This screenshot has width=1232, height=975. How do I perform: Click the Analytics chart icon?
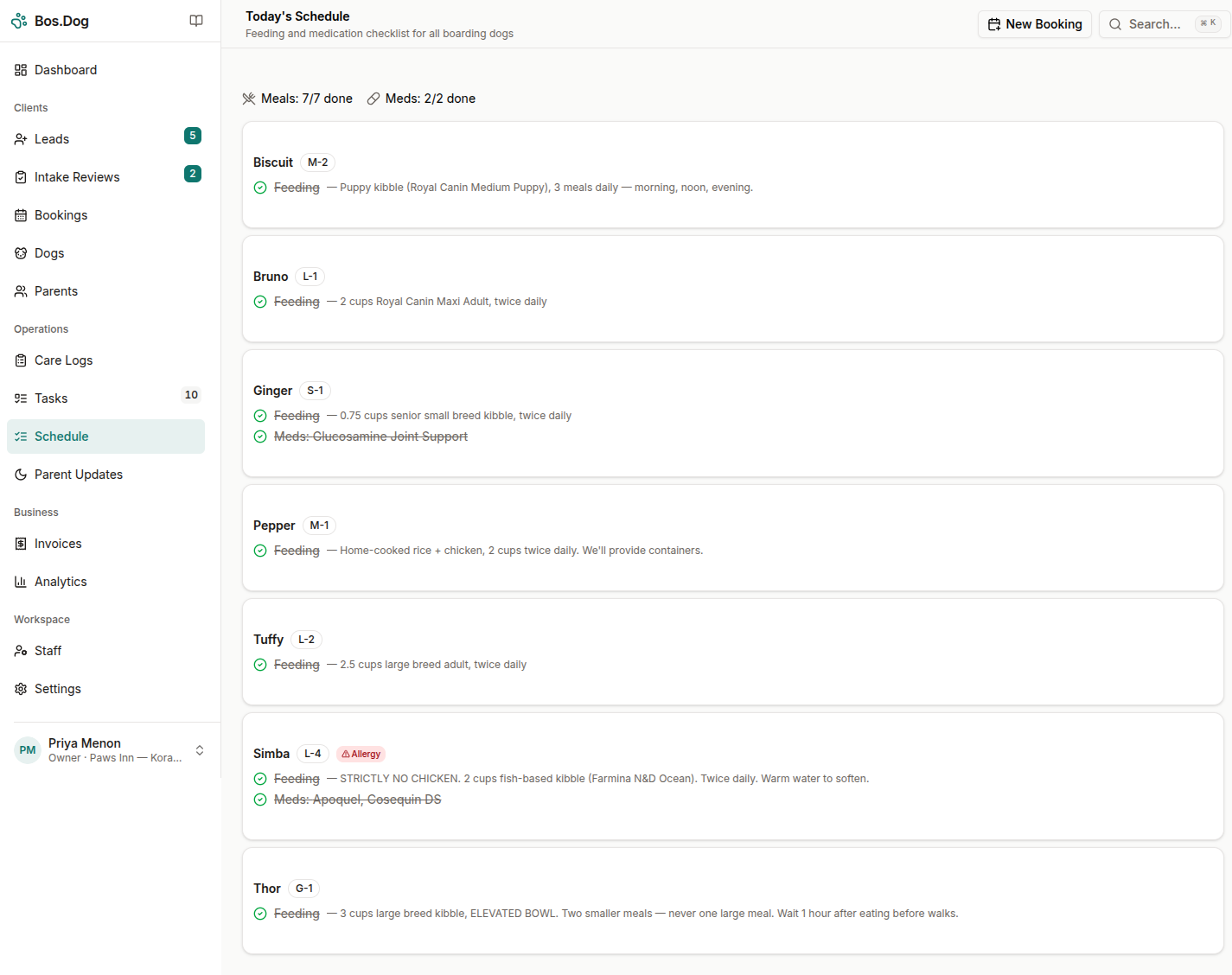[21, 581]
